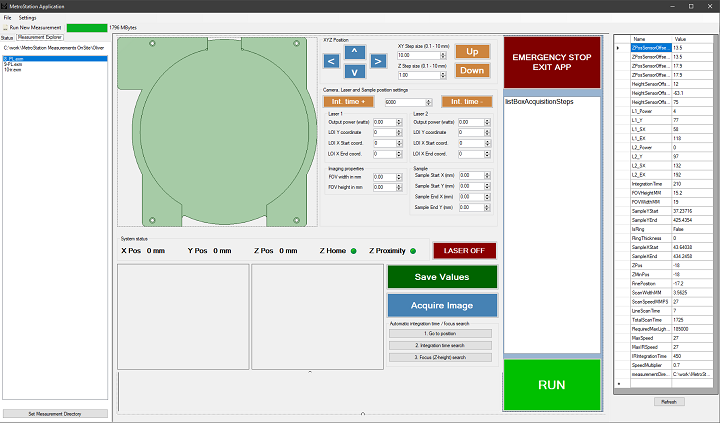Open the Settings menu
The image size is (720, 423).
click(x=27, y=18)
